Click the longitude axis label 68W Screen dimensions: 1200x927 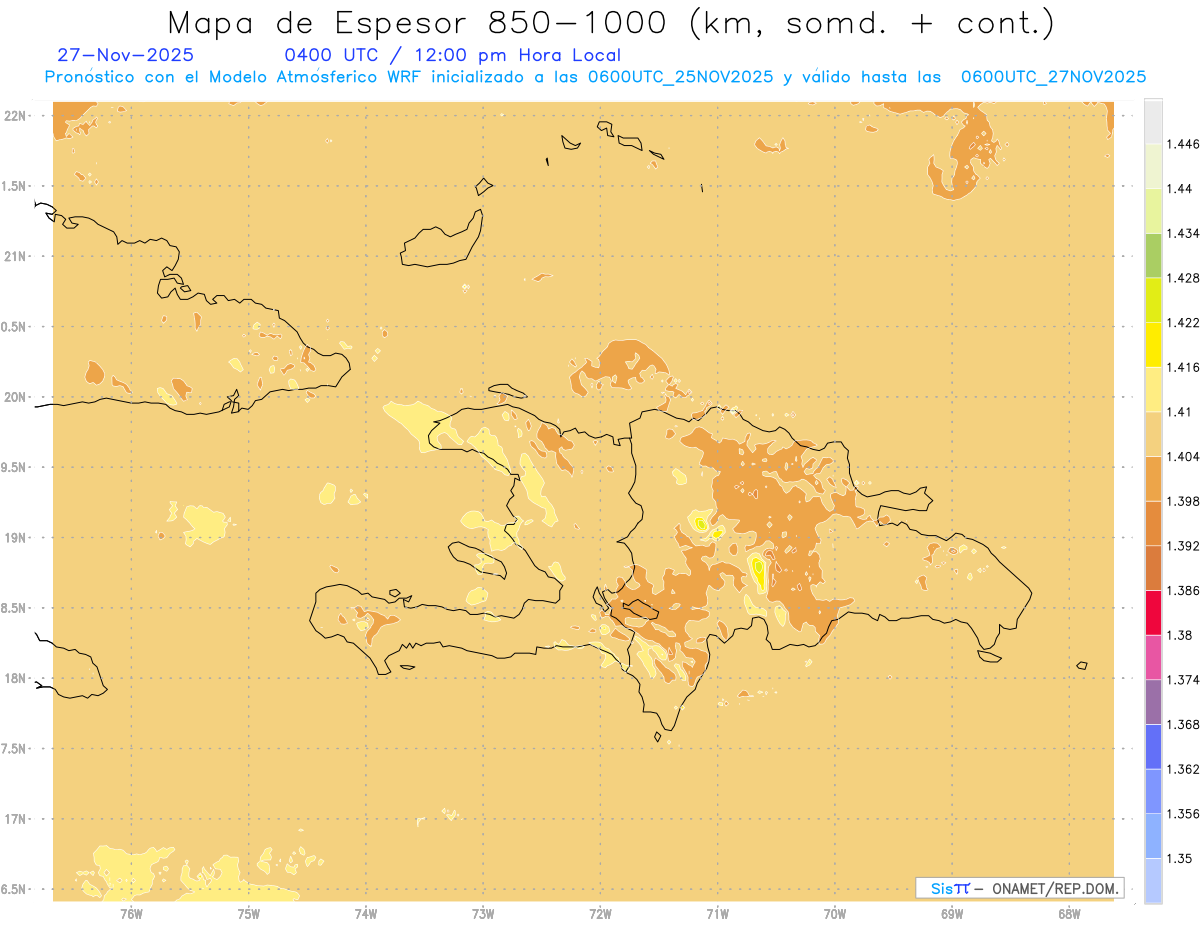[x=1069, y=913]
